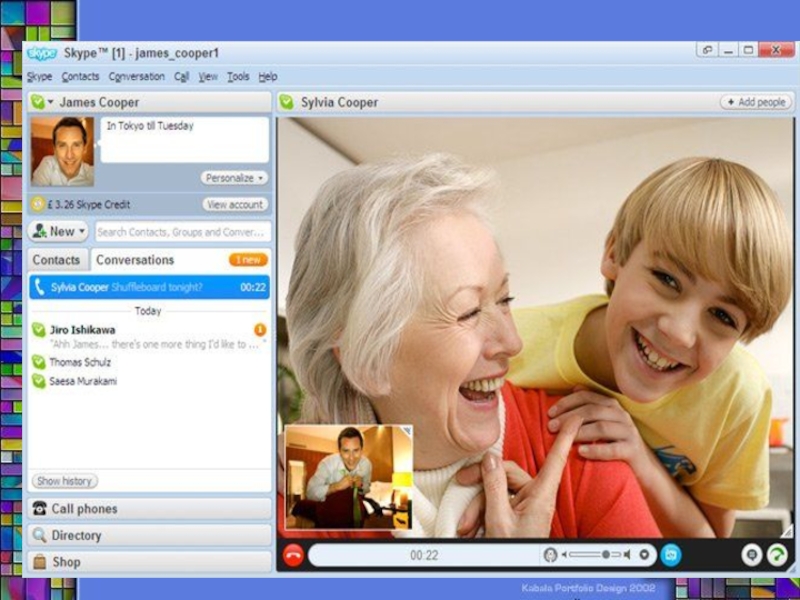Click the Skype Credit coin icon
Image resolution: width=800 pixels, height=600 pixels.
coord(38,204)
